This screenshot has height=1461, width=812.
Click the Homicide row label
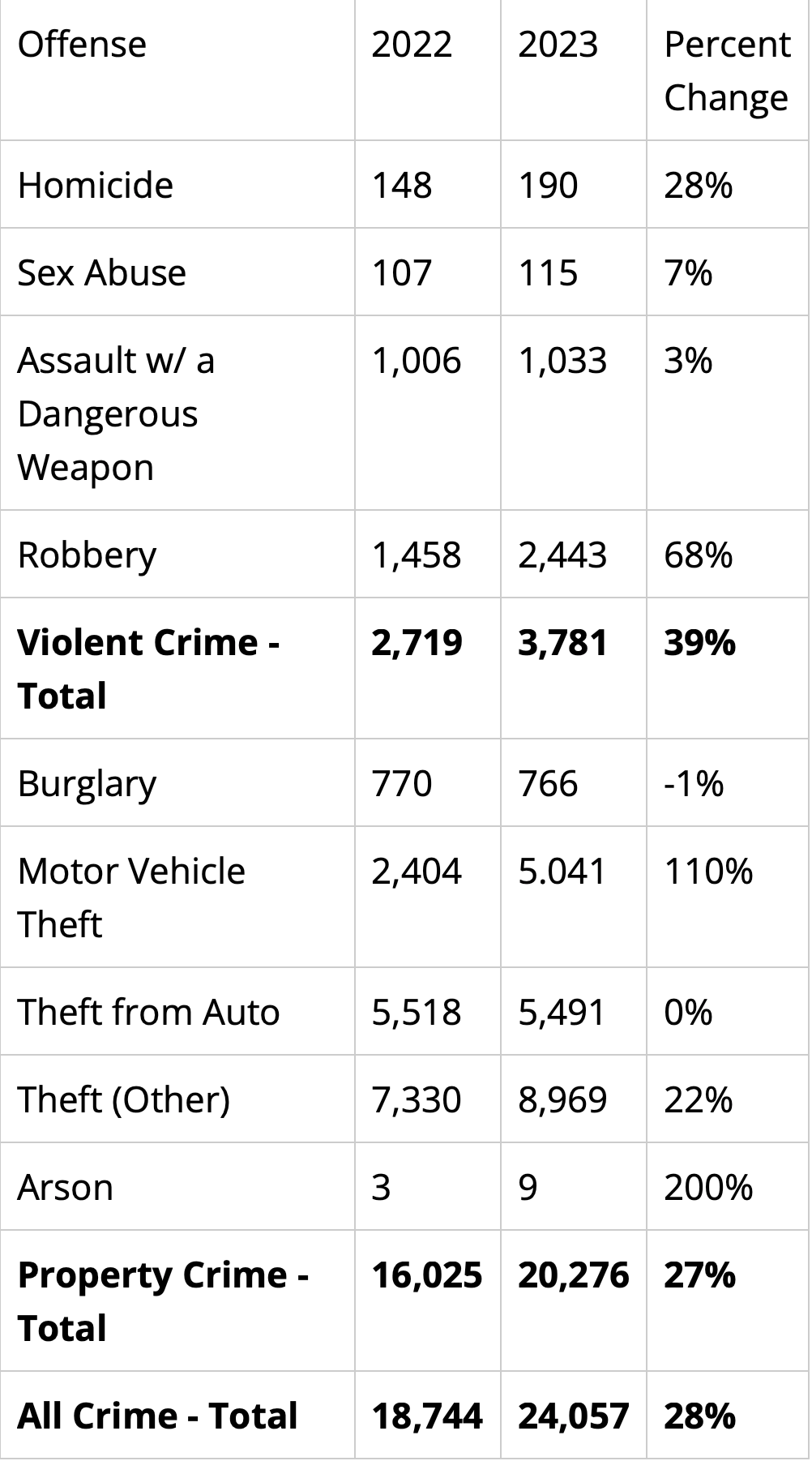coord(95,185)
